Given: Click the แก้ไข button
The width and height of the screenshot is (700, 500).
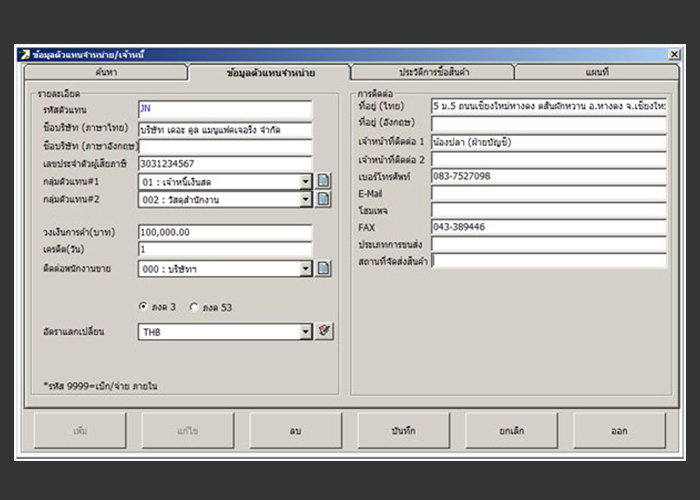Looking at the screenshot, I should pyautogui.click(x=188, y=431).
